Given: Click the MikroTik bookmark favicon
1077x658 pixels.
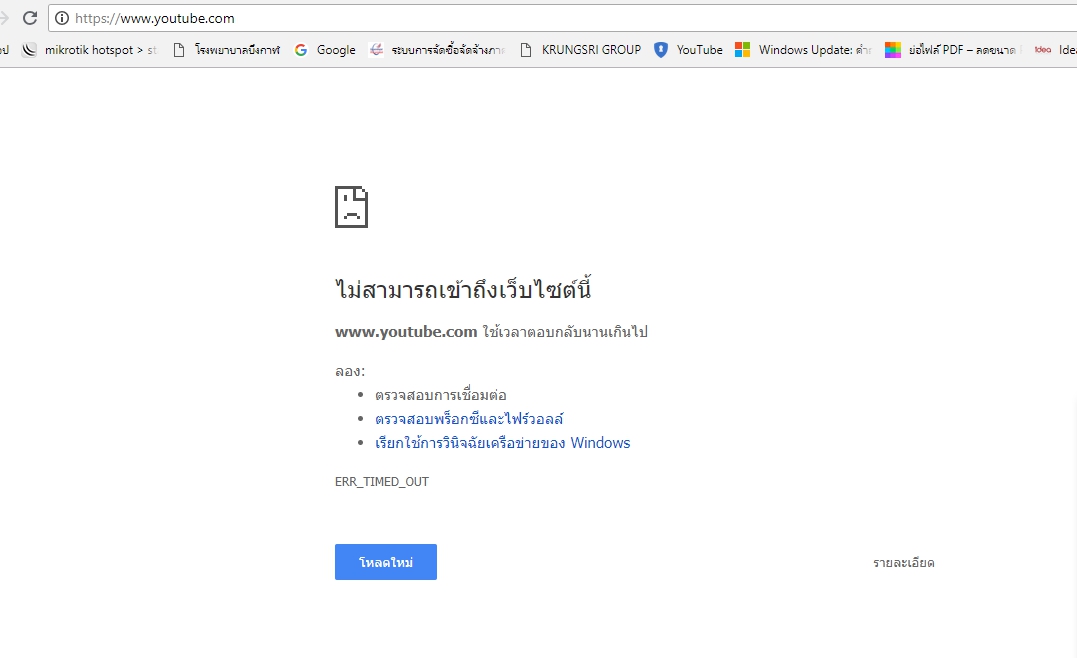Looking at the screenshot, I should (x=29, y=49).
